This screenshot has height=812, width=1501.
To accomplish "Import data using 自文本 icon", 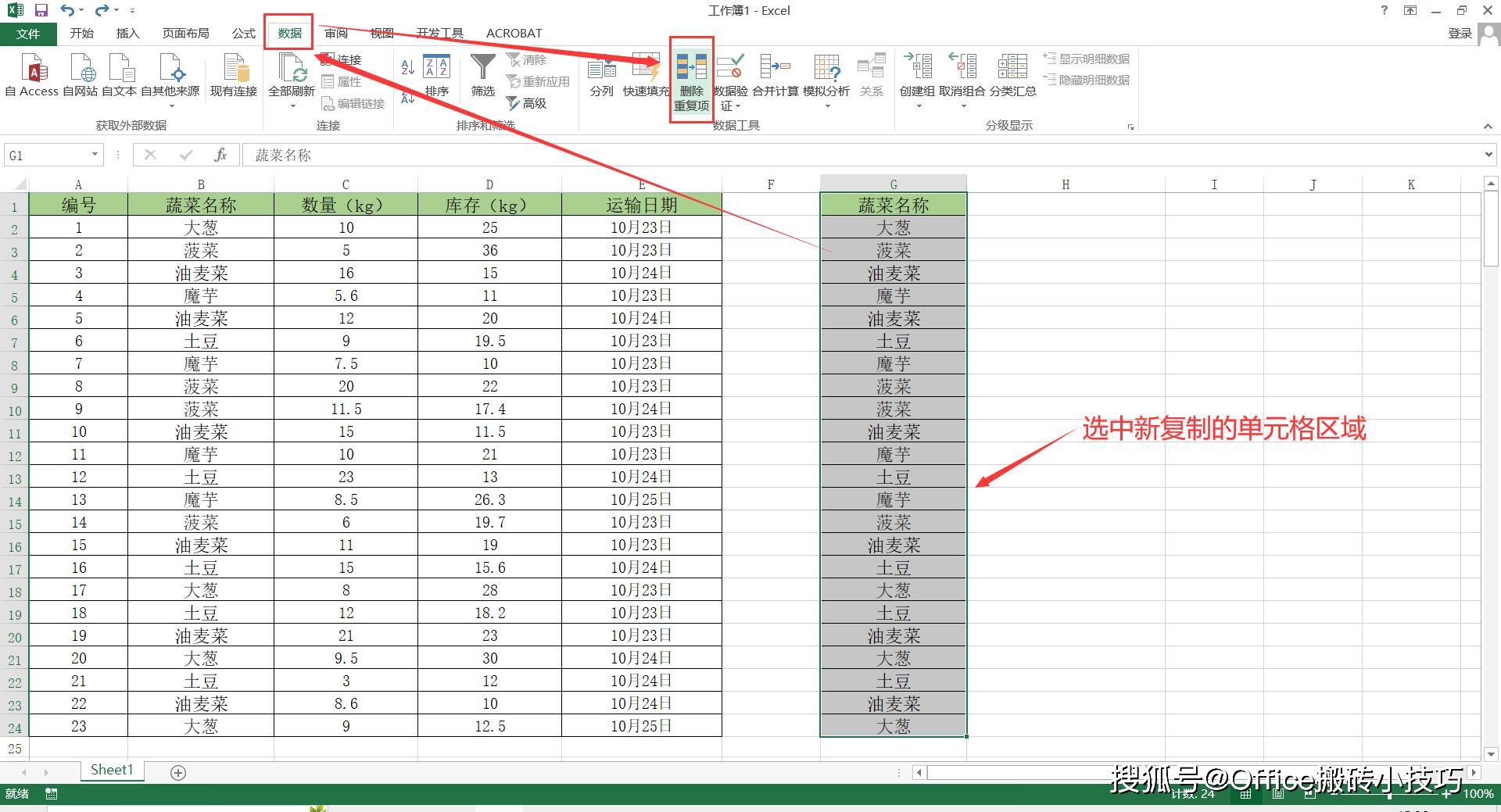I will [x=120, y=75].
